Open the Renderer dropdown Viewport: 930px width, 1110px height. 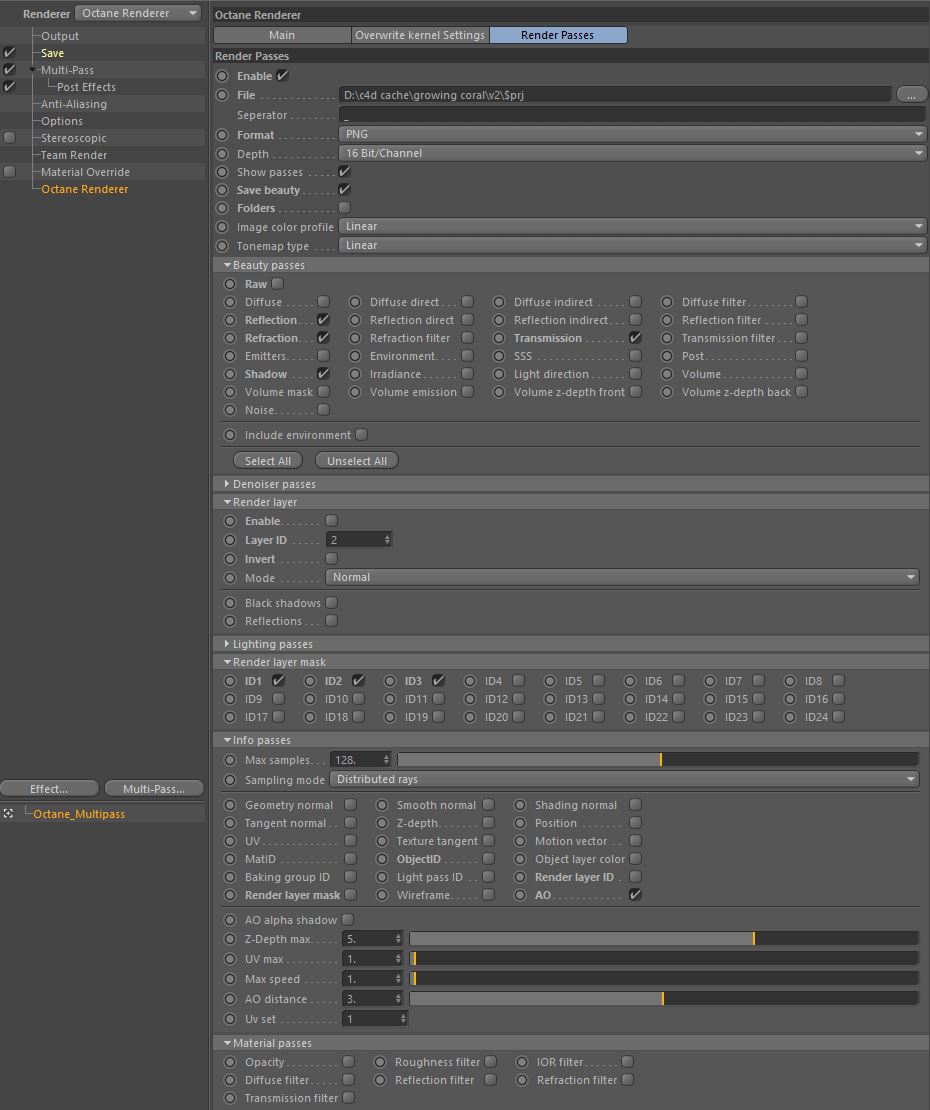[x=139, y=13]
